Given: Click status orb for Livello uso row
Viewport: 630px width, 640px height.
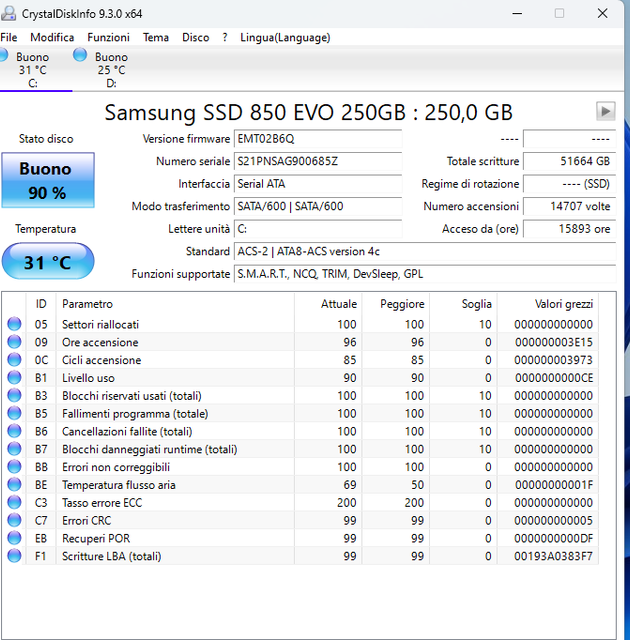Looking at the screenshot, I should click(x=14, y=378).
